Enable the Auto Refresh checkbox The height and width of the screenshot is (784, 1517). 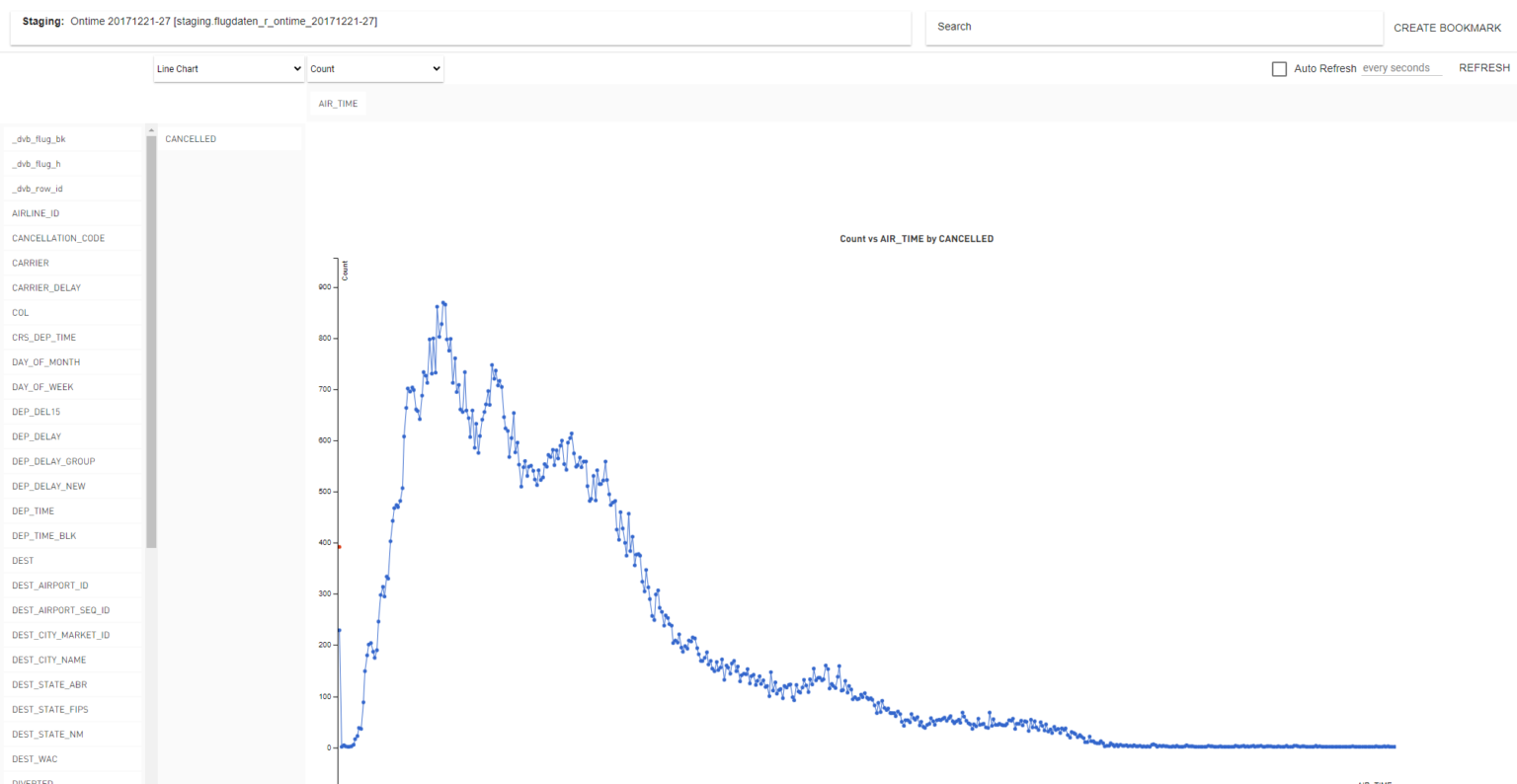click(1279, 69)
